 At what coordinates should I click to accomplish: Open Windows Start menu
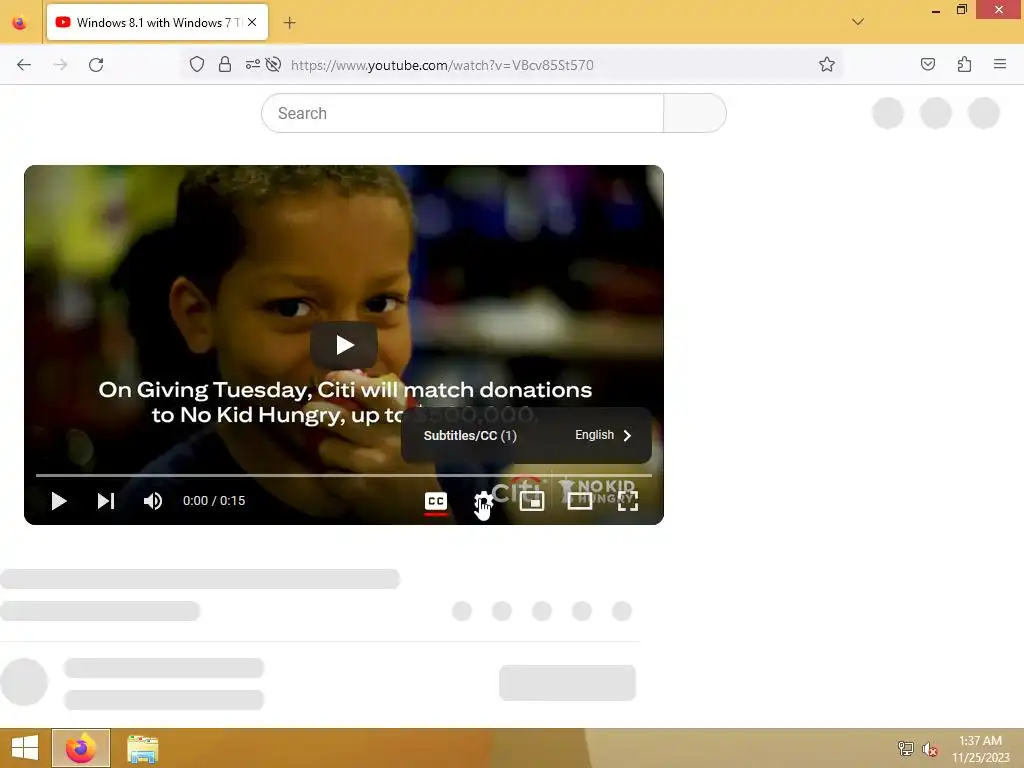coord(25,748)
